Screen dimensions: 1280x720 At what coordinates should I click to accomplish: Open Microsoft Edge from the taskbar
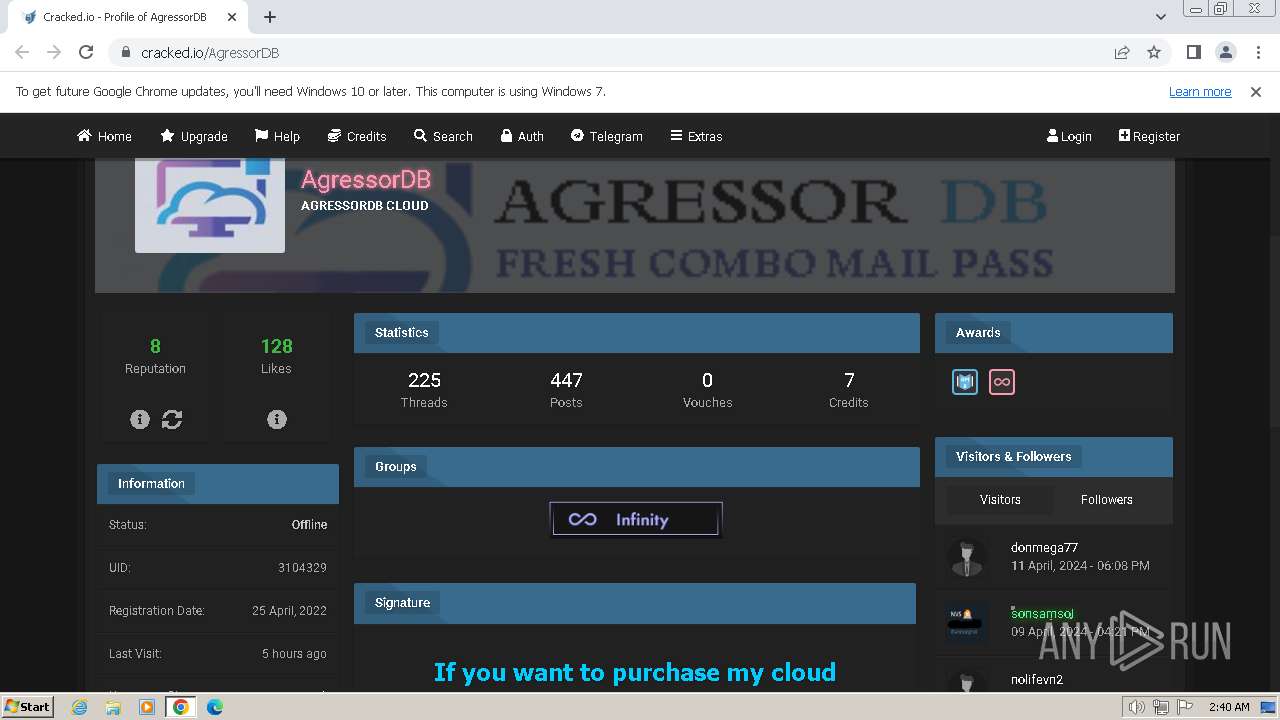(x=214, y=707)
